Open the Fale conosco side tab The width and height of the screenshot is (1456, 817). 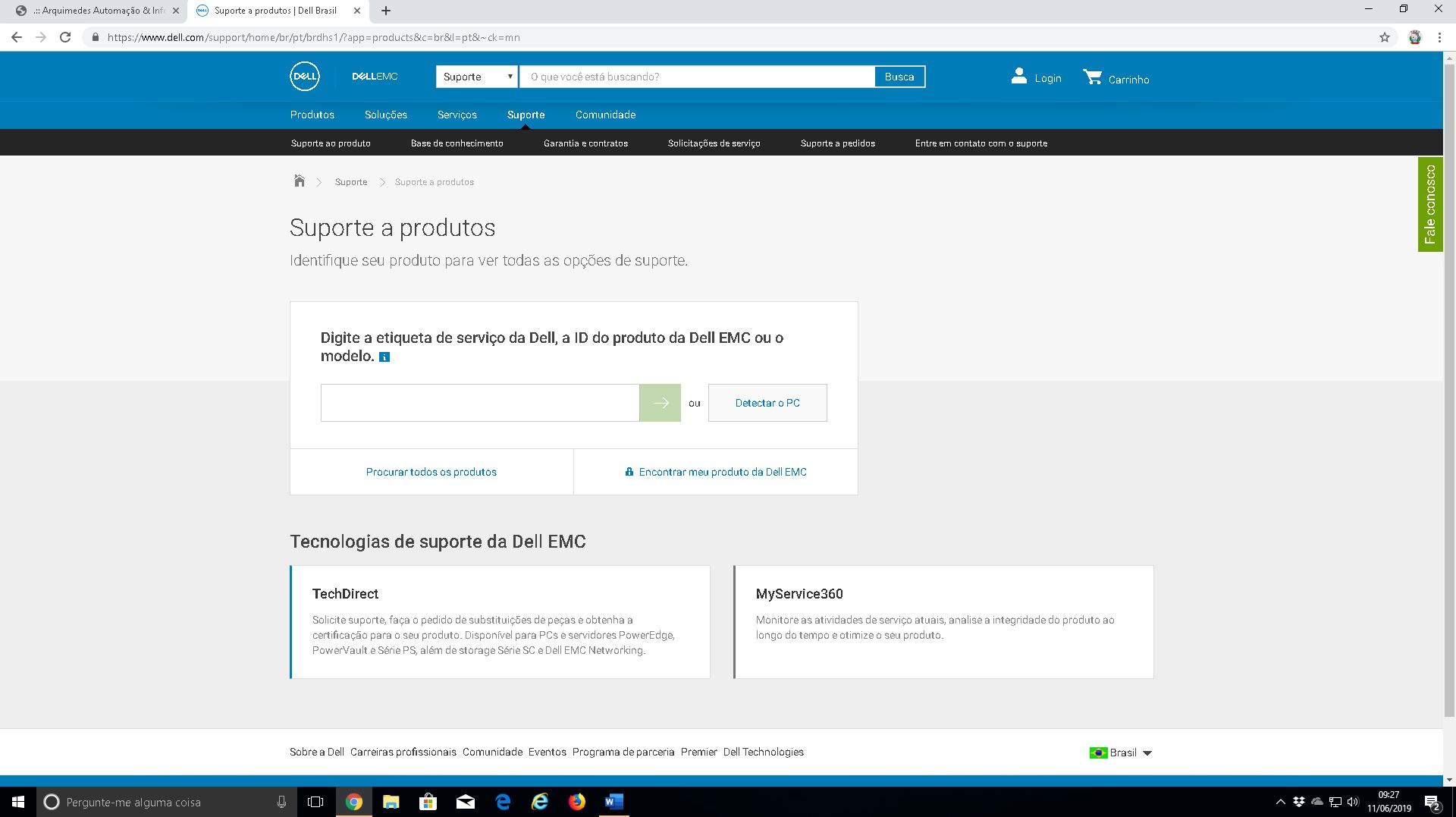[1430, 204]
